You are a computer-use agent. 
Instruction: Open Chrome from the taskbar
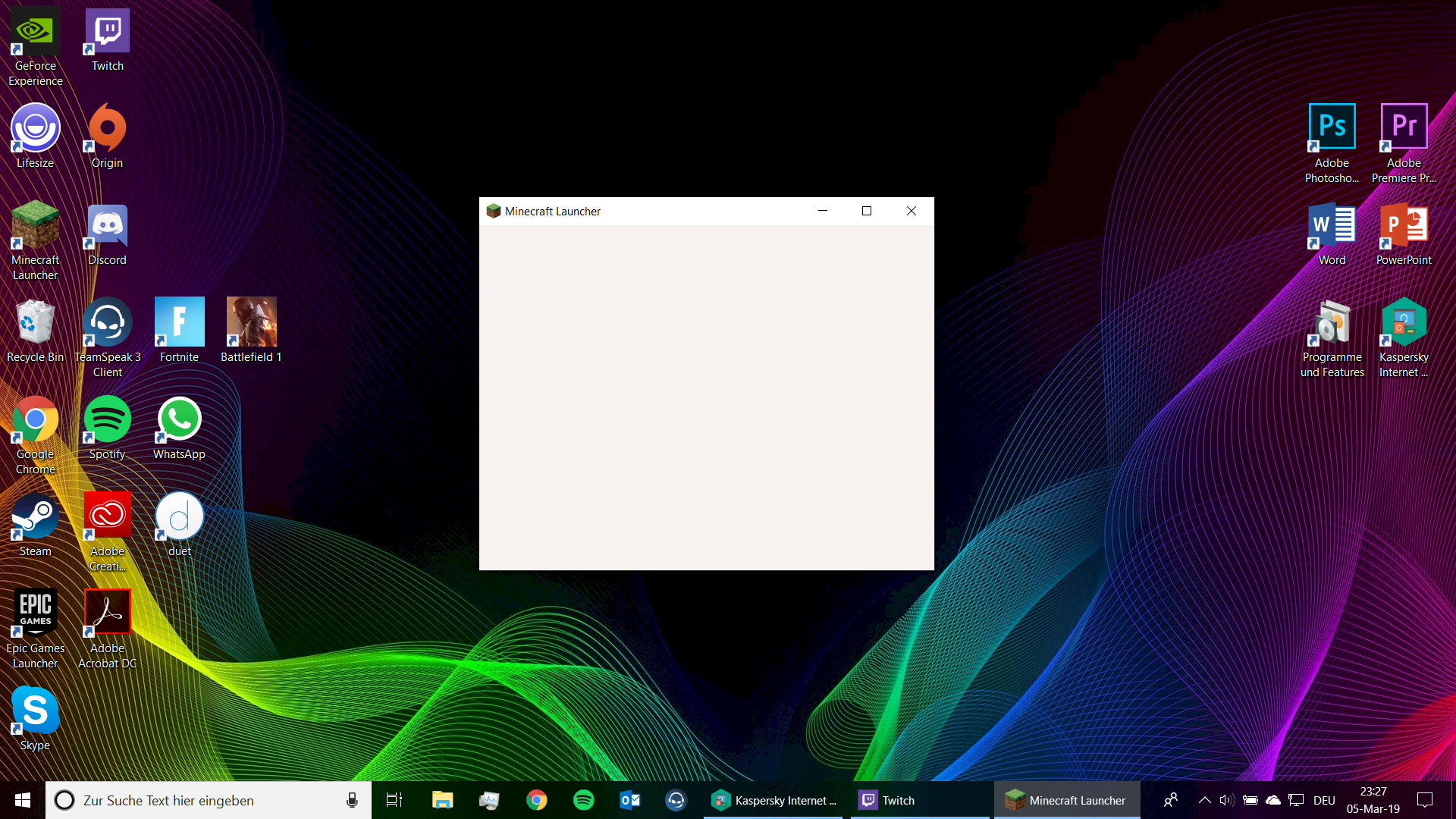(536, 800)
